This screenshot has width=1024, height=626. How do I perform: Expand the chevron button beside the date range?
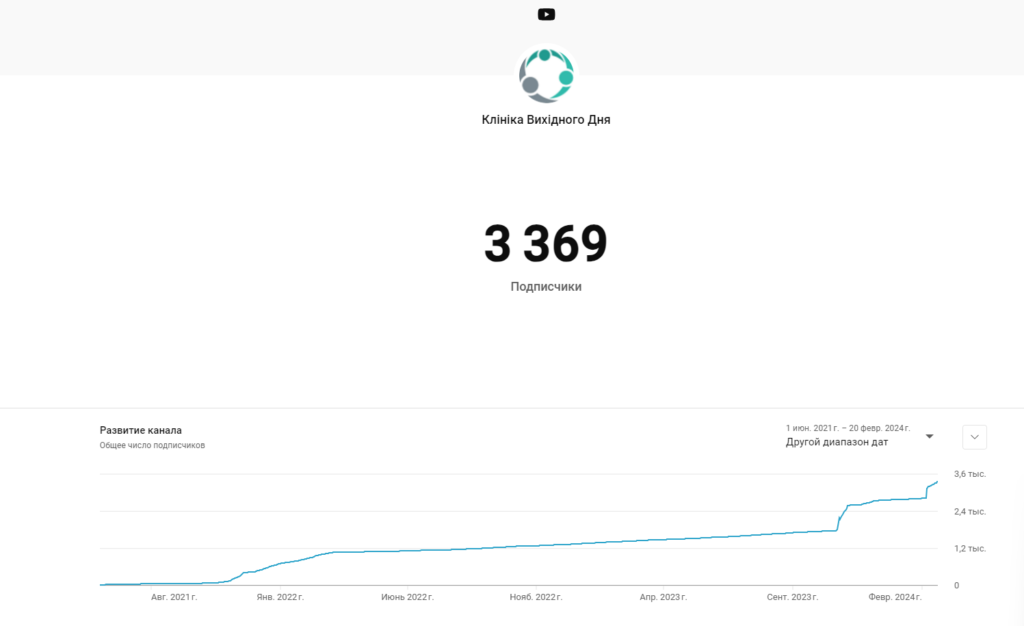coord(974,437)
